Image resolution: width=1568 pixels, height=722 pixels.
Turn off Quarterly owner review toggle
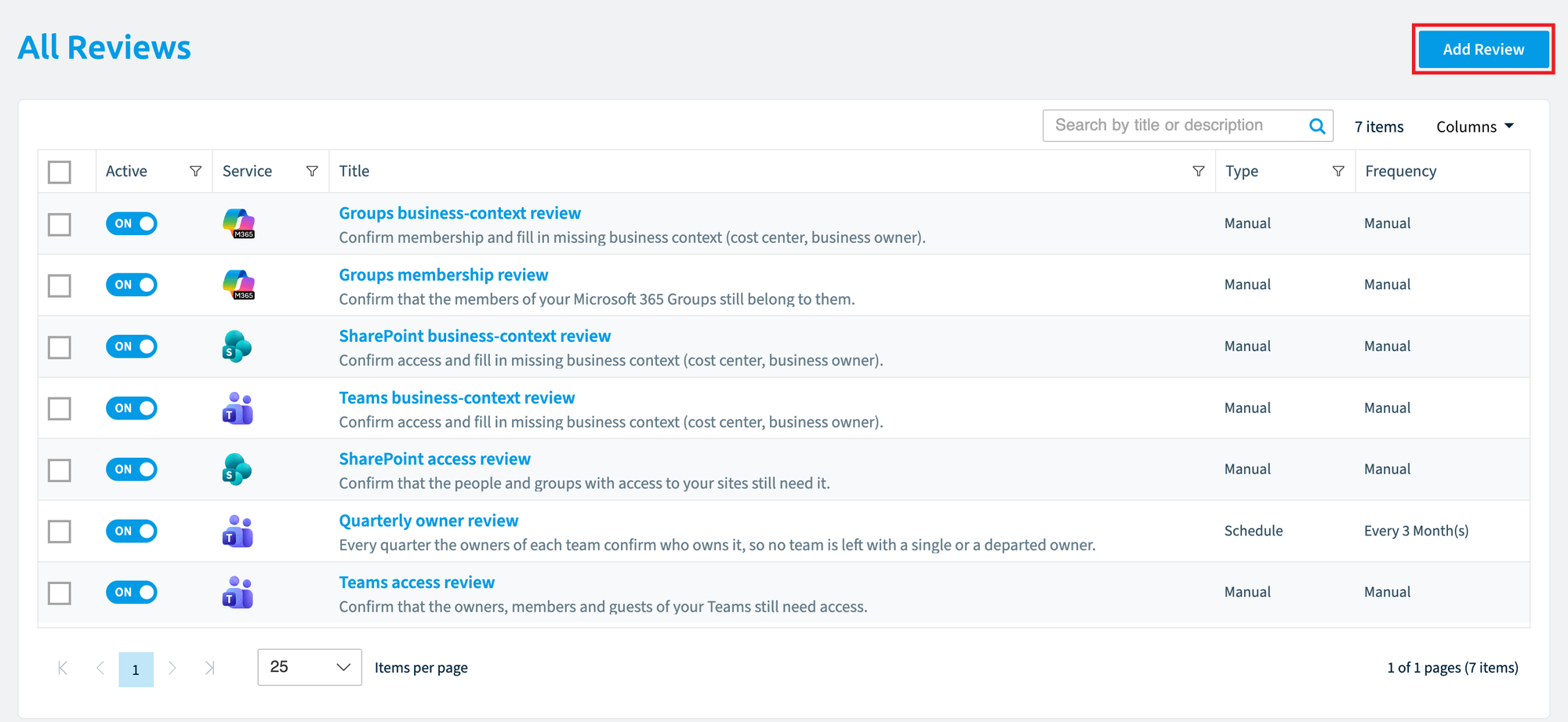tap(132, 531)
